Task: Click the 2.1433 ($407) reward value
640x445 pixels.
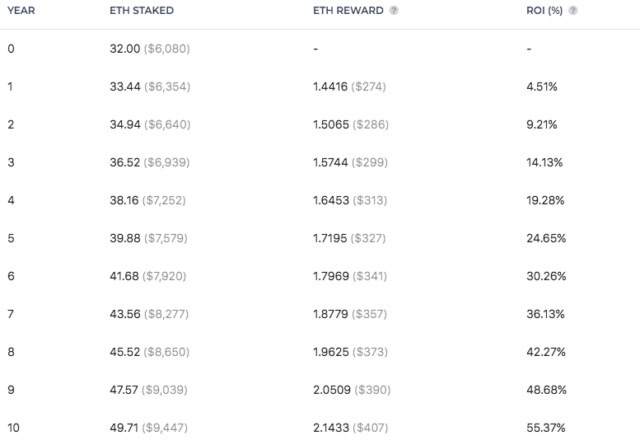Action: pyautogui.click(x=351, y=428)
